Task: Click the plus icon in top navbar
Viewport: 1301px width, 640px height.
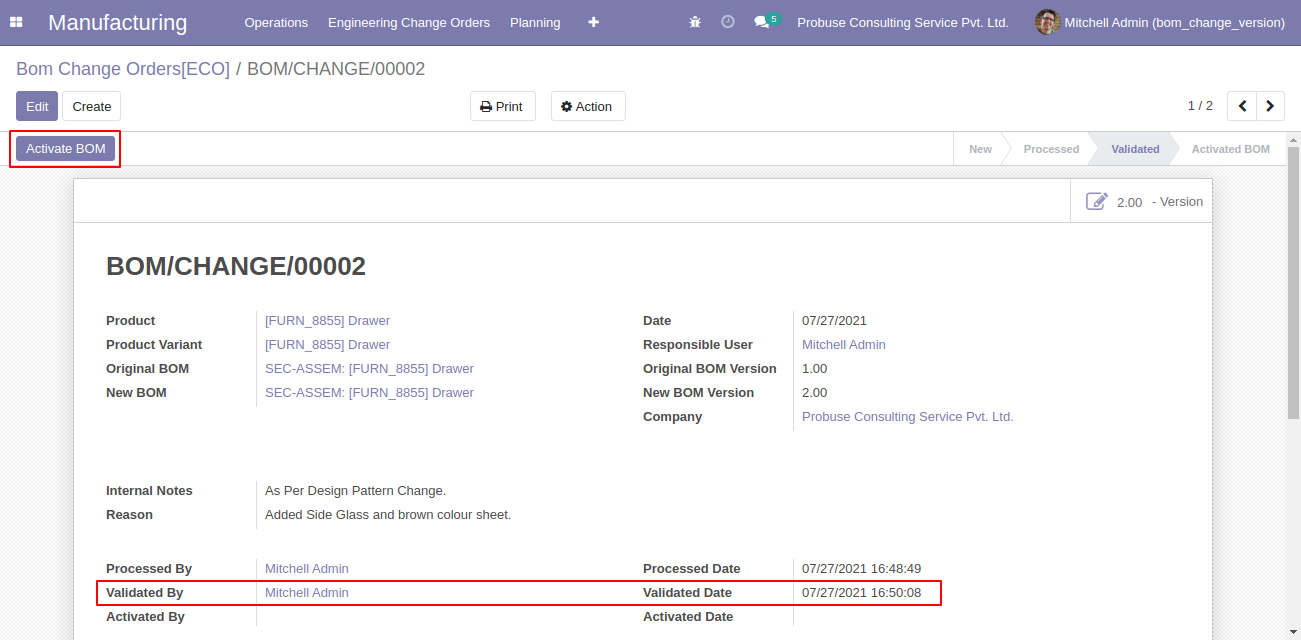Action: pyautogui.click(x=594, y=22)
